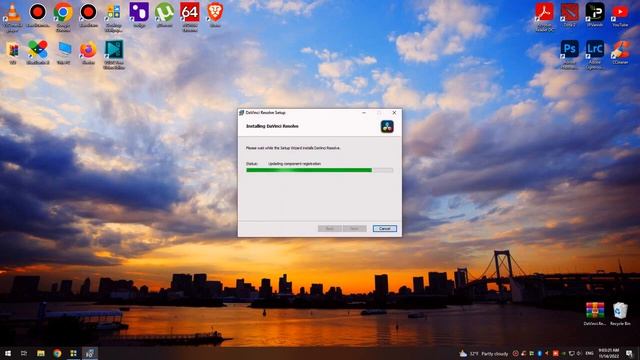
Task: Launch the Brave browser shortcut
Action: click(215, 15)
